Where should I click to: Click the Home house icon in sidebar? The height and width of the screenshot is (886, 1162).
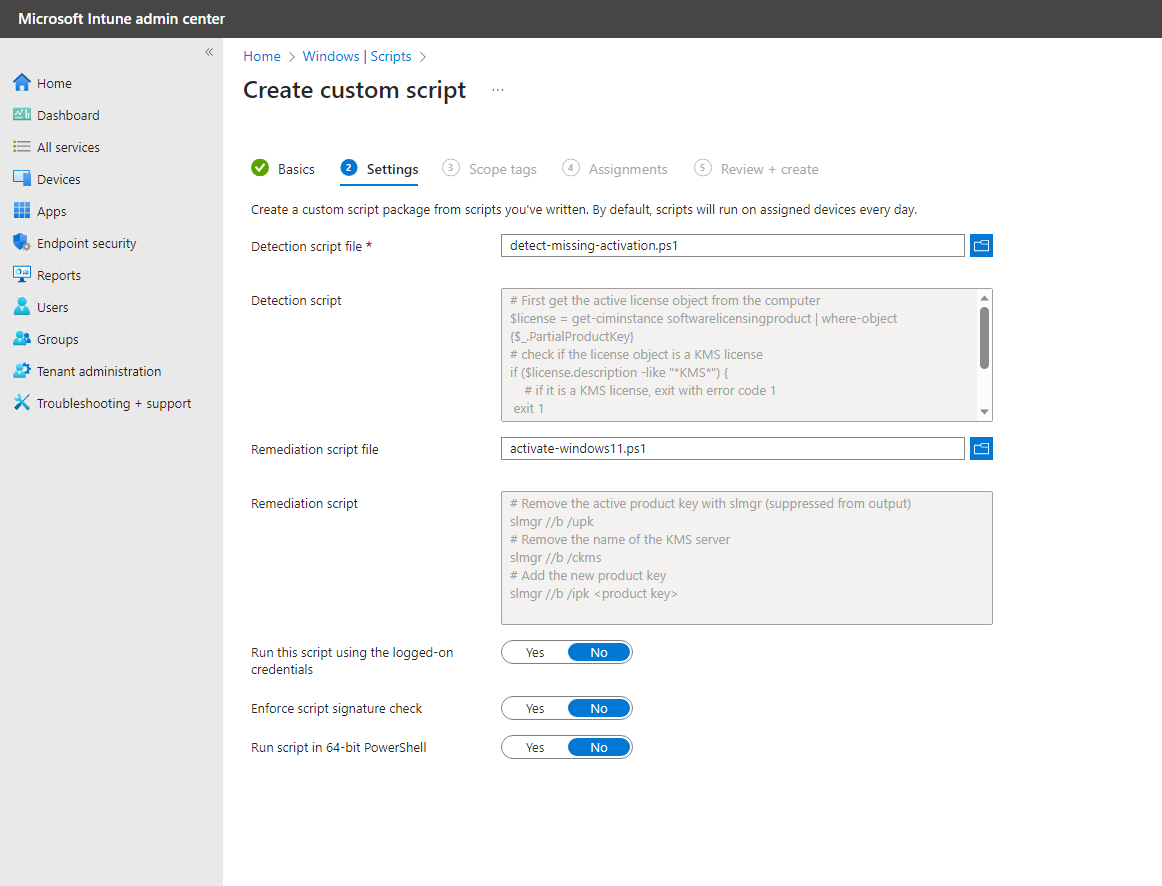[21, 82]
